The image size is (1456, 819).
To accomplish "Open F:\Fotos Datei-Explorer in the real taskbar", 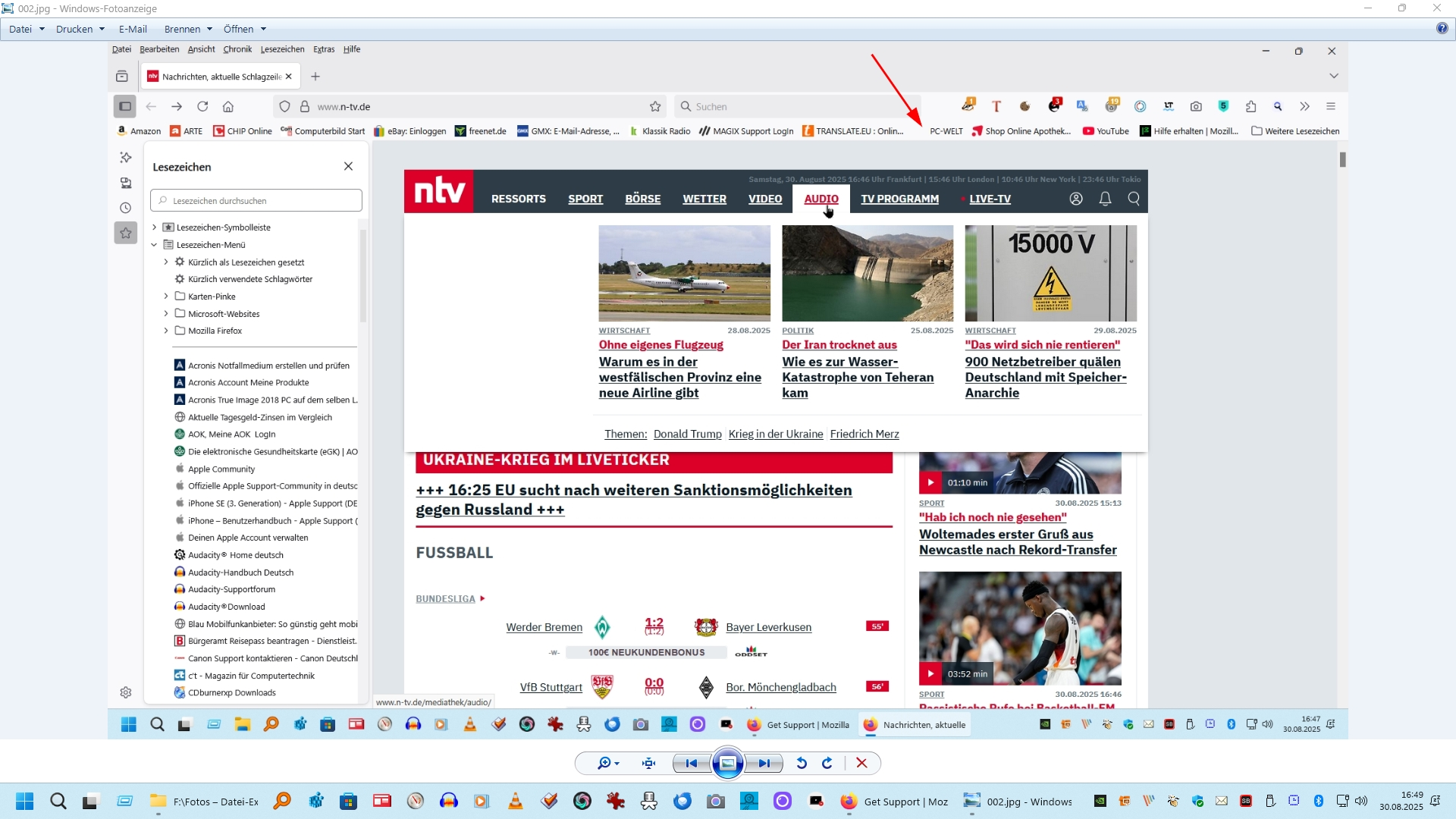I will click(205, 802).
